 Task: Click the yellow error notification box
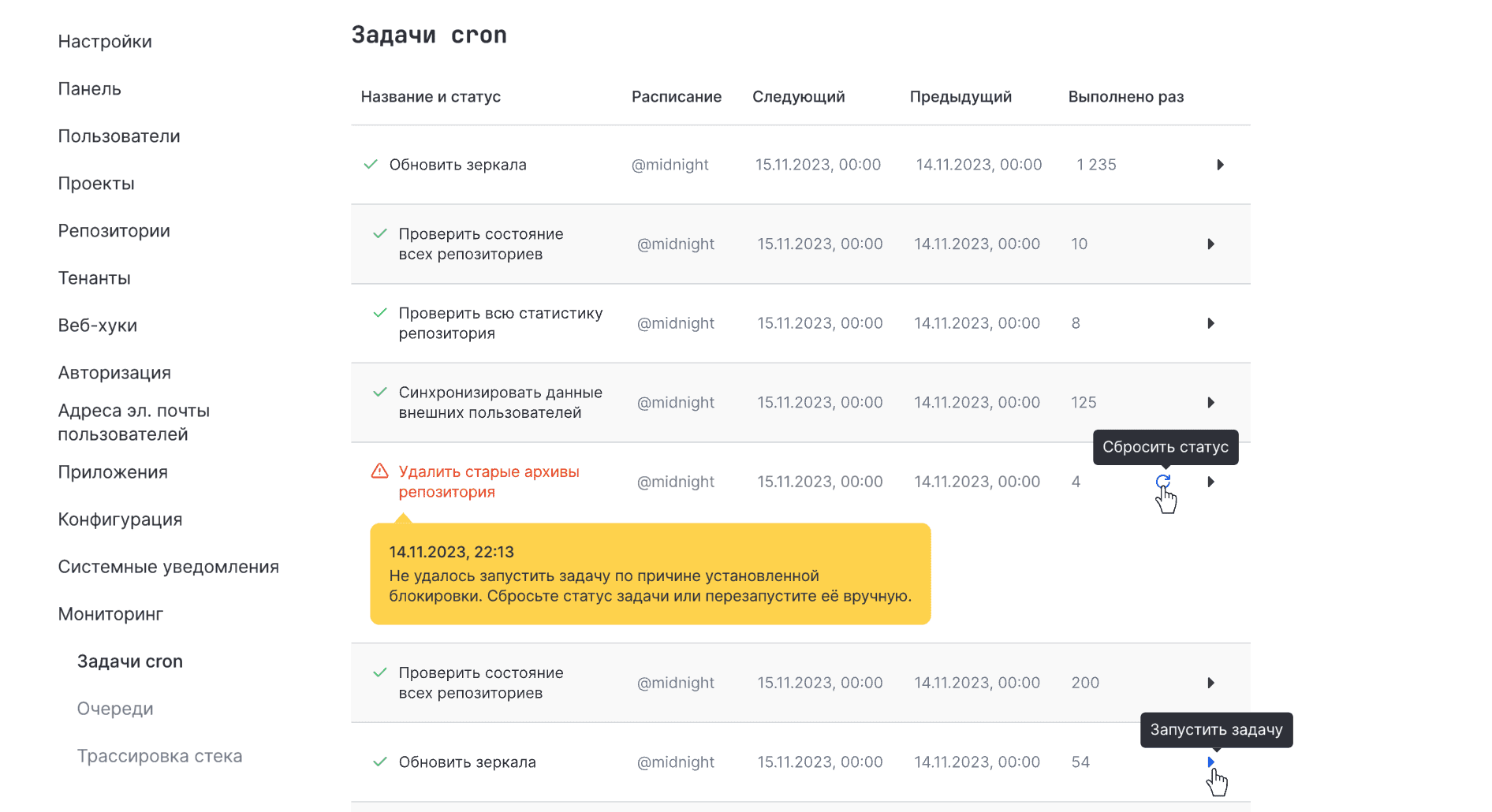(x=650, y=574)
